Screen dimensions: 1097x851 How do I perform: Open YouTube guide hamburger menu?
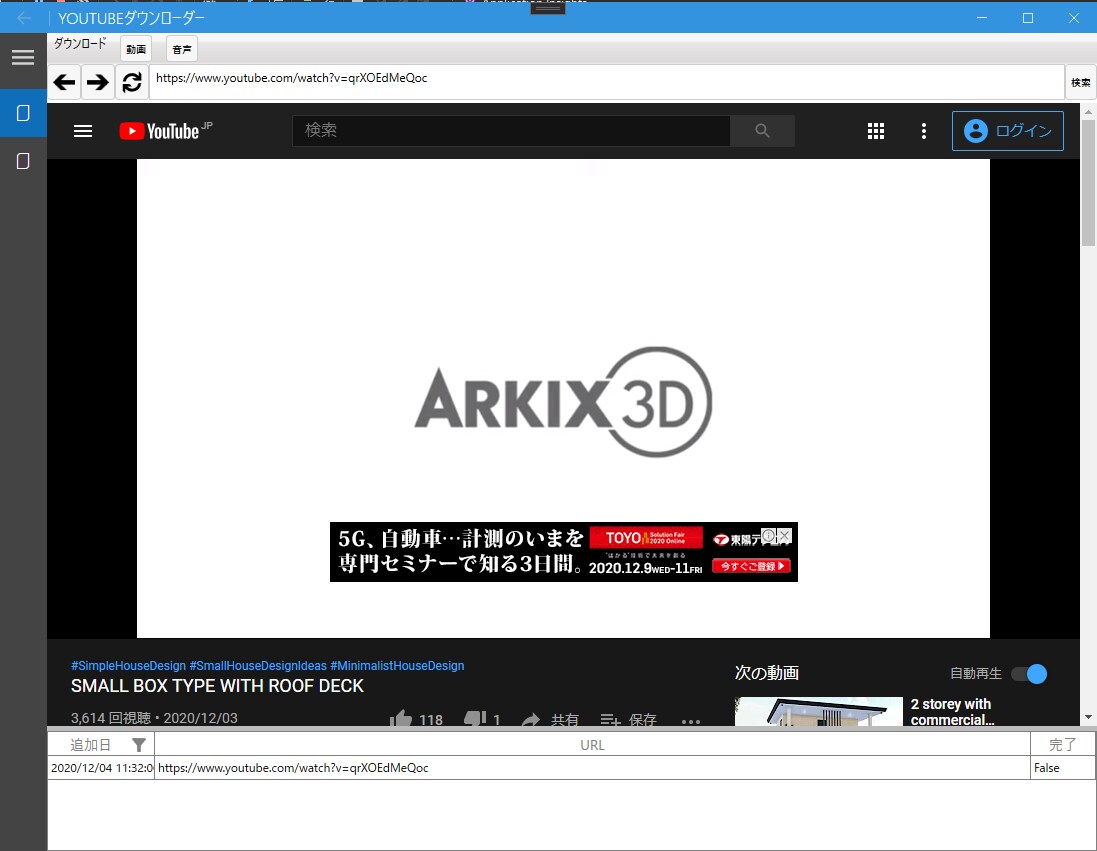[83, 131]
